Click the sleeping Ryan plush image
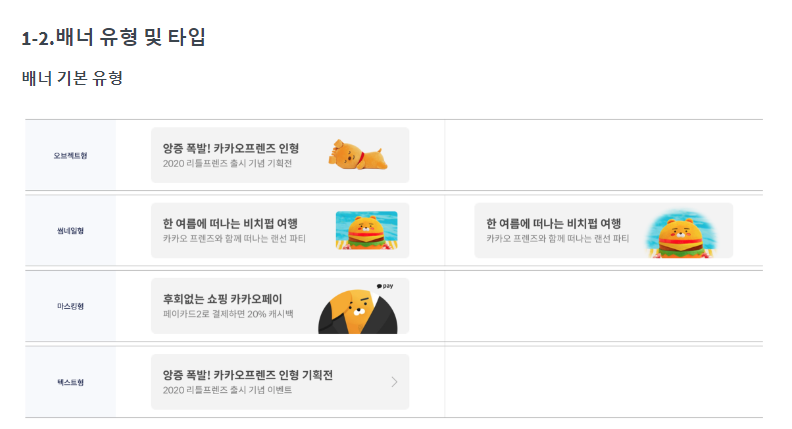Screen dimensions: 792x429 coord(358,155)
